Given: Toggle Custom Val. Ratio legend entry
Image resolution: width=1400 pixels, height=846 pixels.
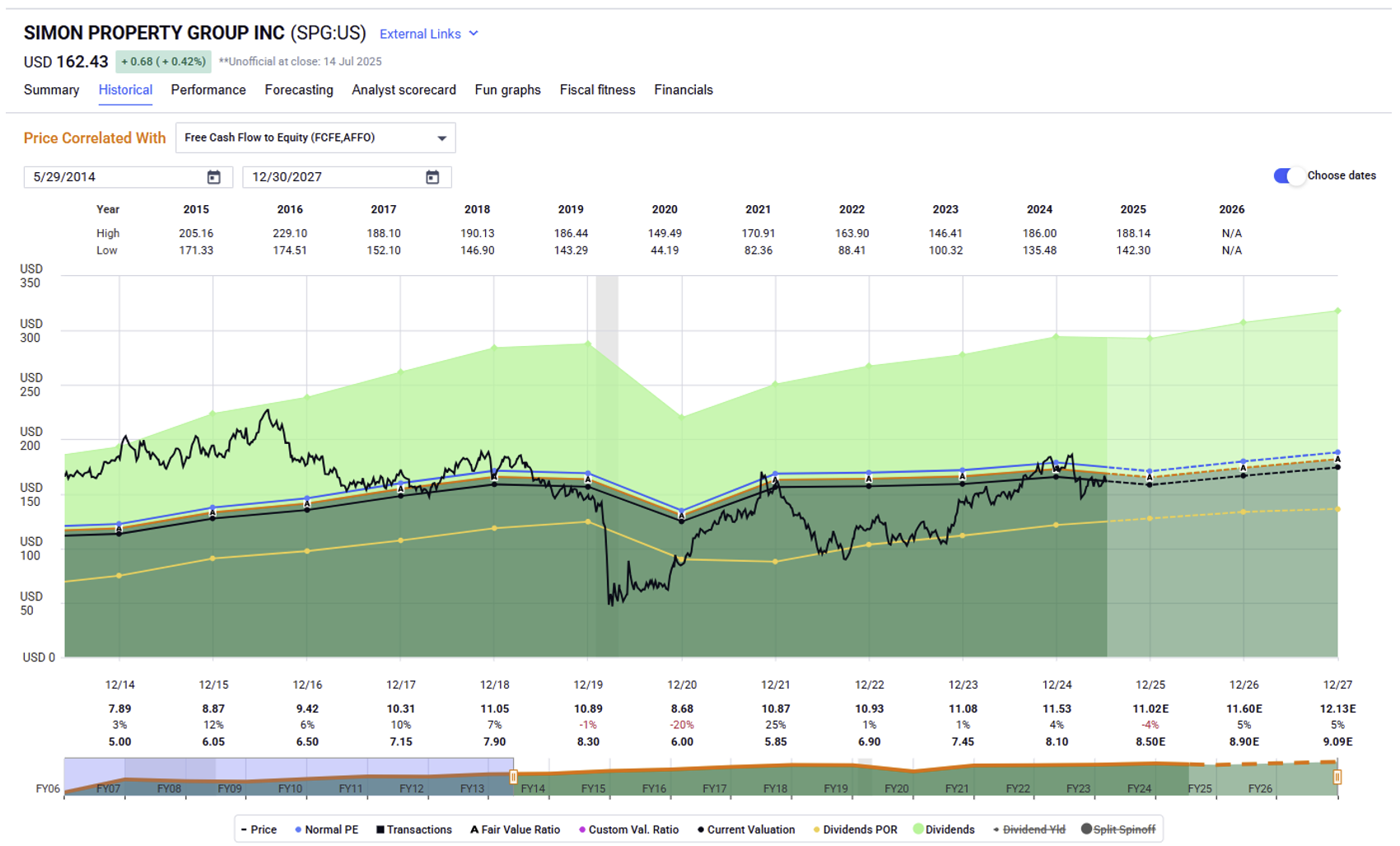Looking at the screenshot, I should click(x=628, y=830).
